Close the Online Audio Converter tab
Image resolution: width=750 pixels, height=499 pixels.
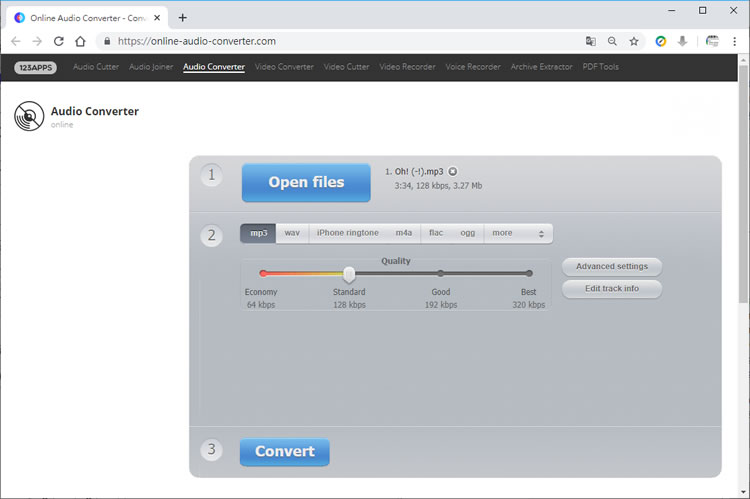pos(157,18)
